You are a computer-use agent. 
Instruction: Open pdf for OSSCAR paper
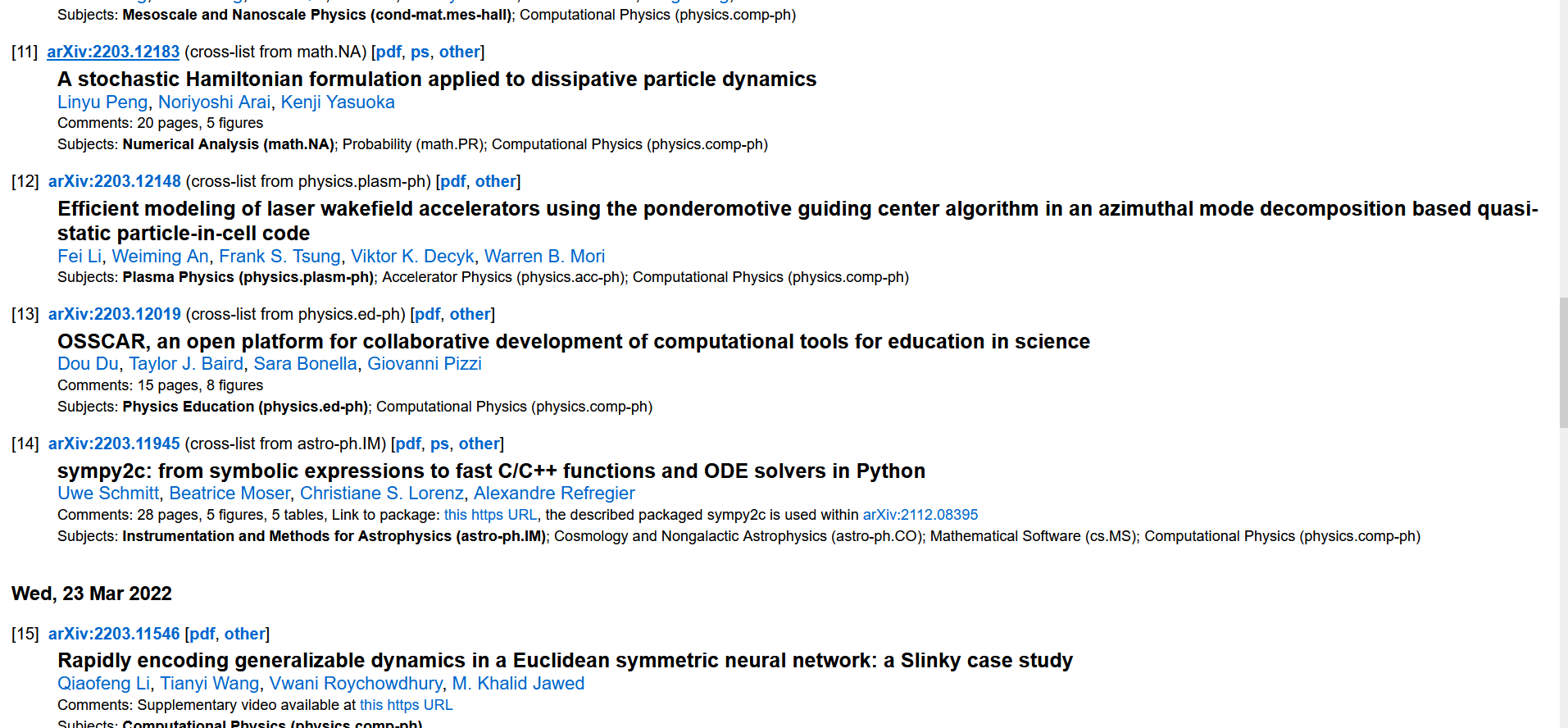pos(428,314)
